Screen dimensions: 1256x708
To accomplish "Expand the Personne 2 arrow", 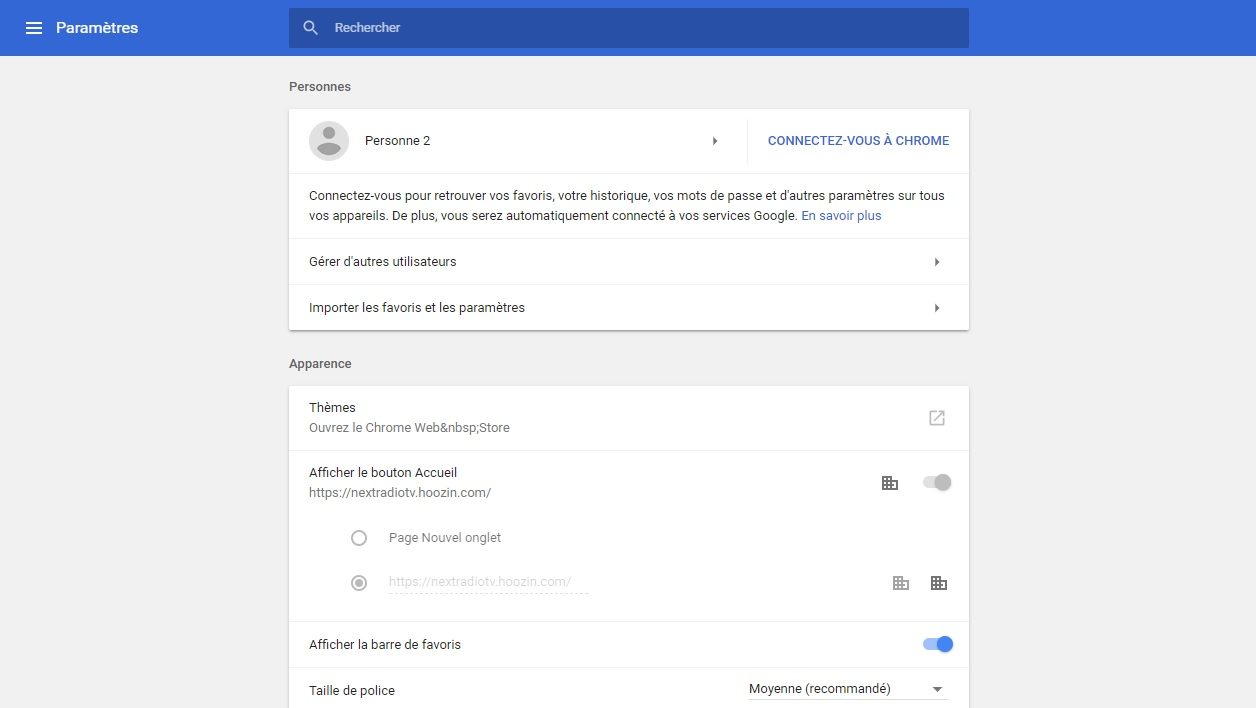I will (715, 141).
